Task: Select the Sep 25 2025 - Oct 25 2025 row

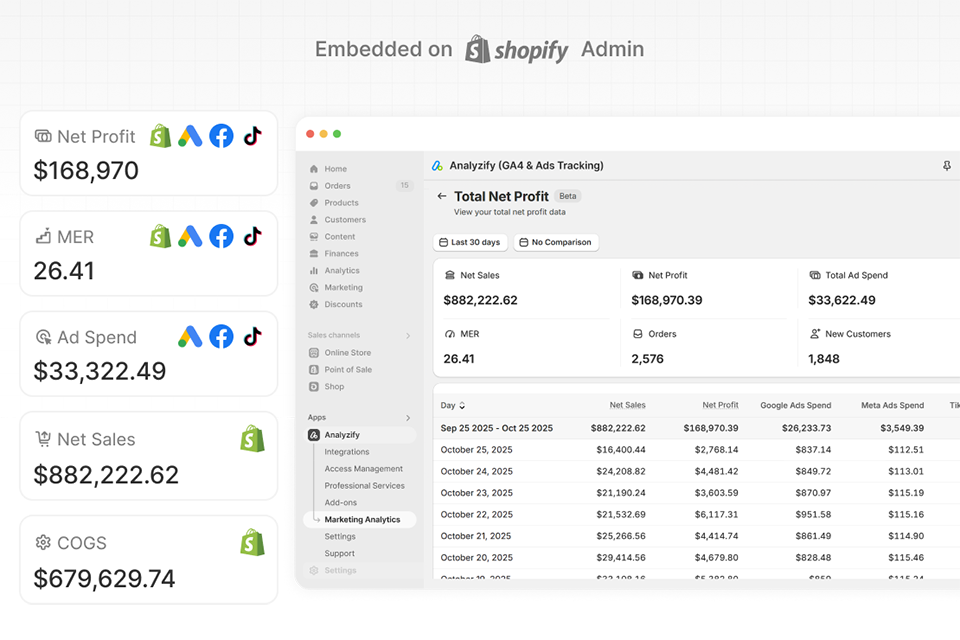Action: click(697, 428)
